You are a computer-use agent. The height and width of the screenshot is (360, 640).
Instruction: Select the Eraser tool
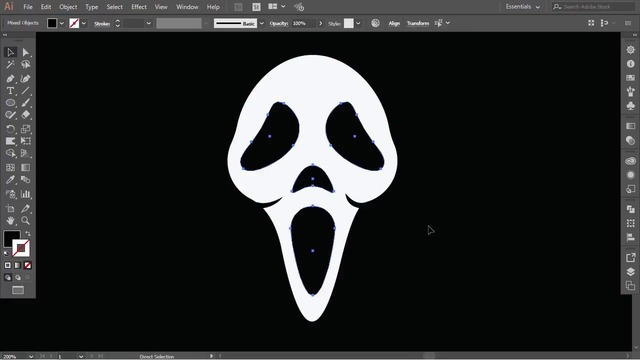click(x=25, y=115)
